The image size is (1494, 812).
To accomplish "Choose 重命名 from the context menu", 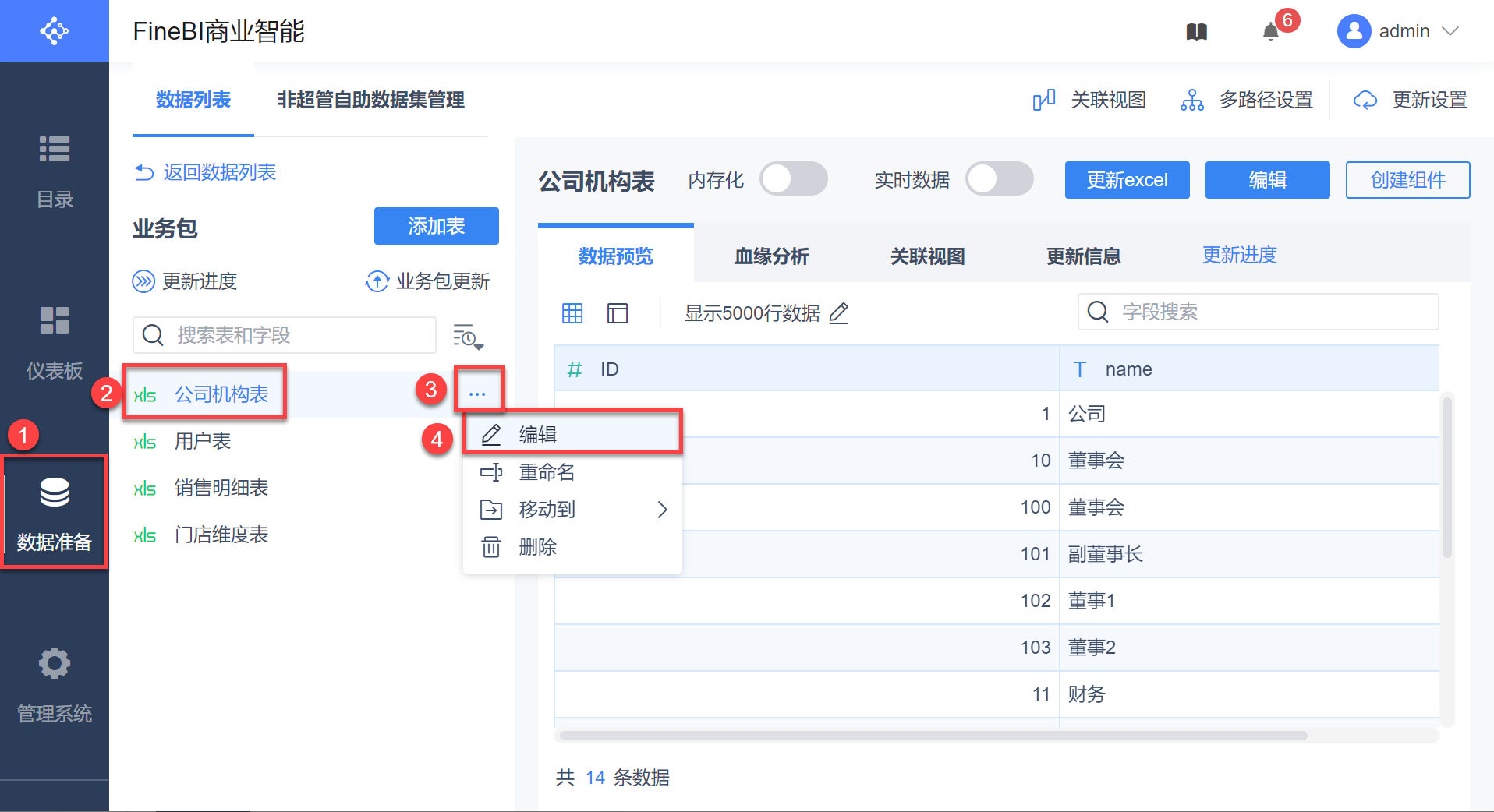I will click(547, 472).
